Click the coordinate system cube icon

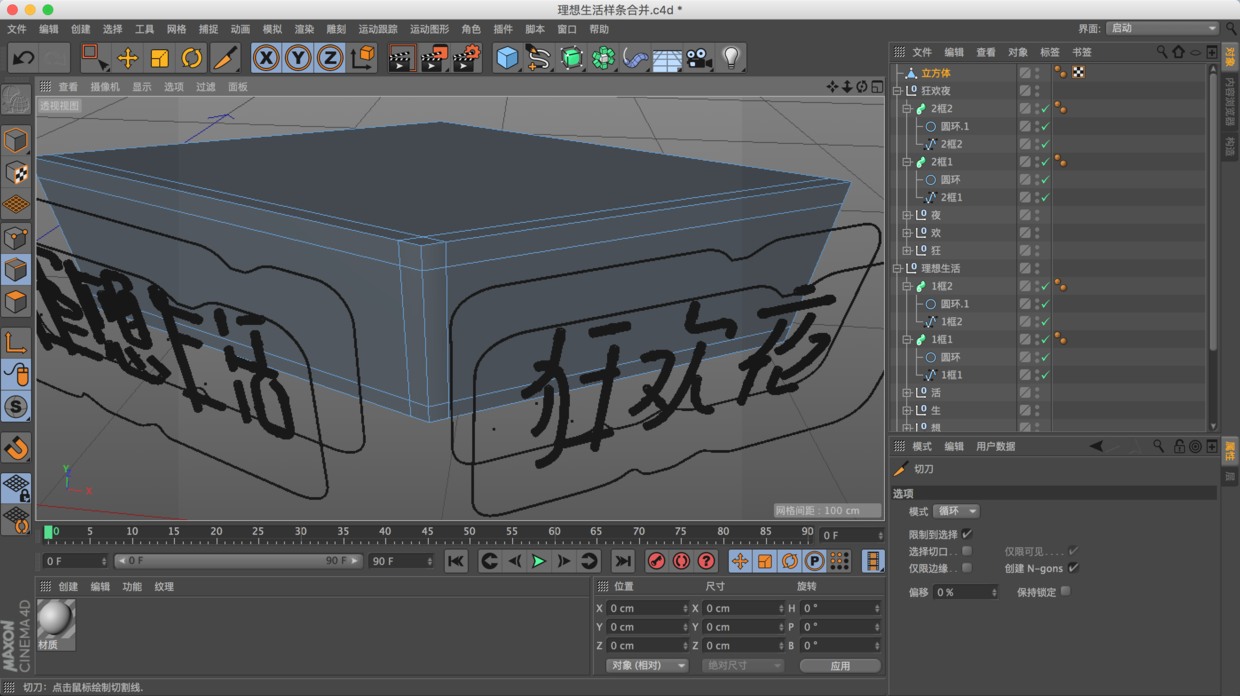tap(363, 58)
